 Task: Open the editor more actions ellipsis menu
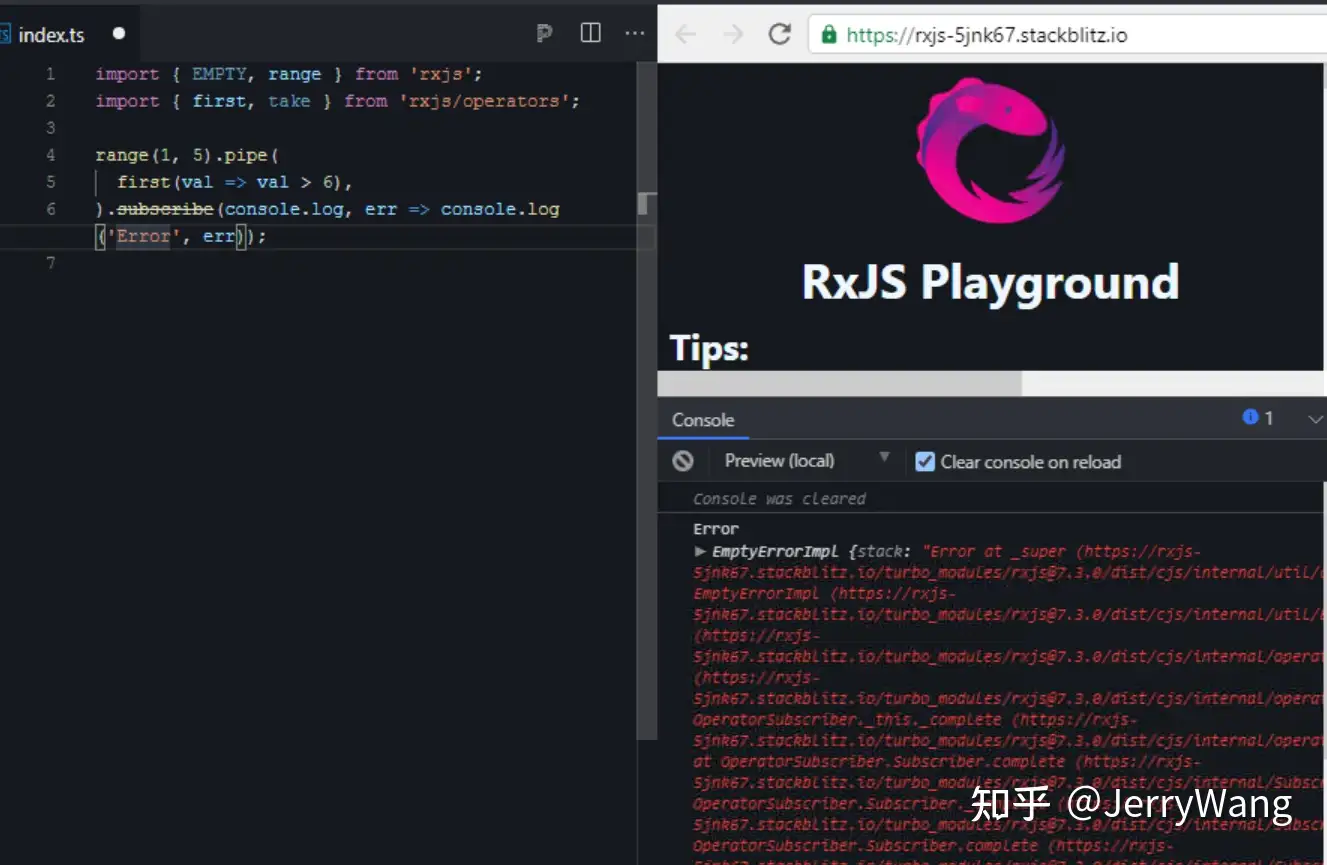click(634, 33)
